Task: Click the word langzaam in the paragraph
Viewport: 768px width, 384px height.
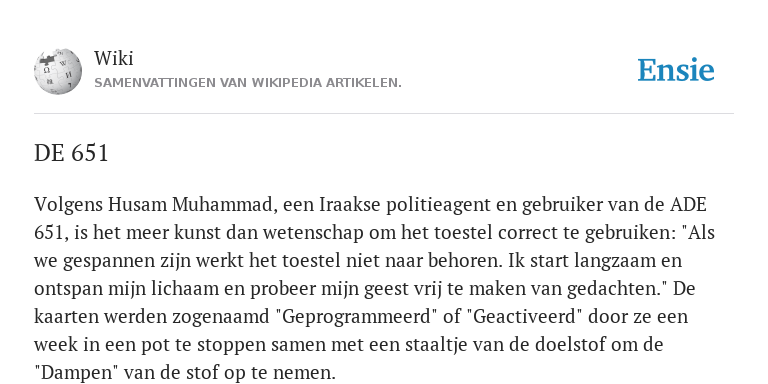Action: [608, 261]
